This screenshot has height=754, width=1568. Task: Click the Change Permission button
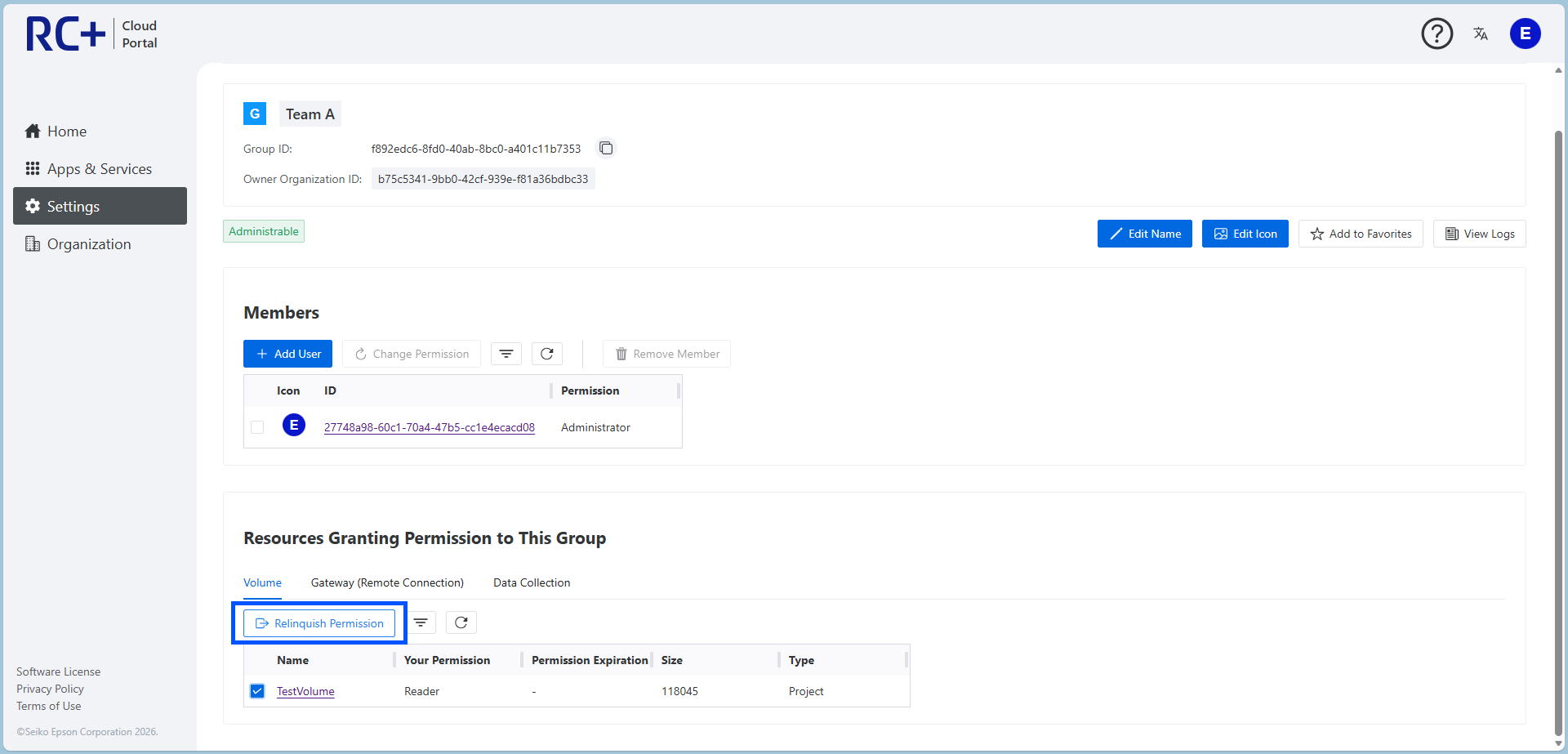tap(412, 354)
